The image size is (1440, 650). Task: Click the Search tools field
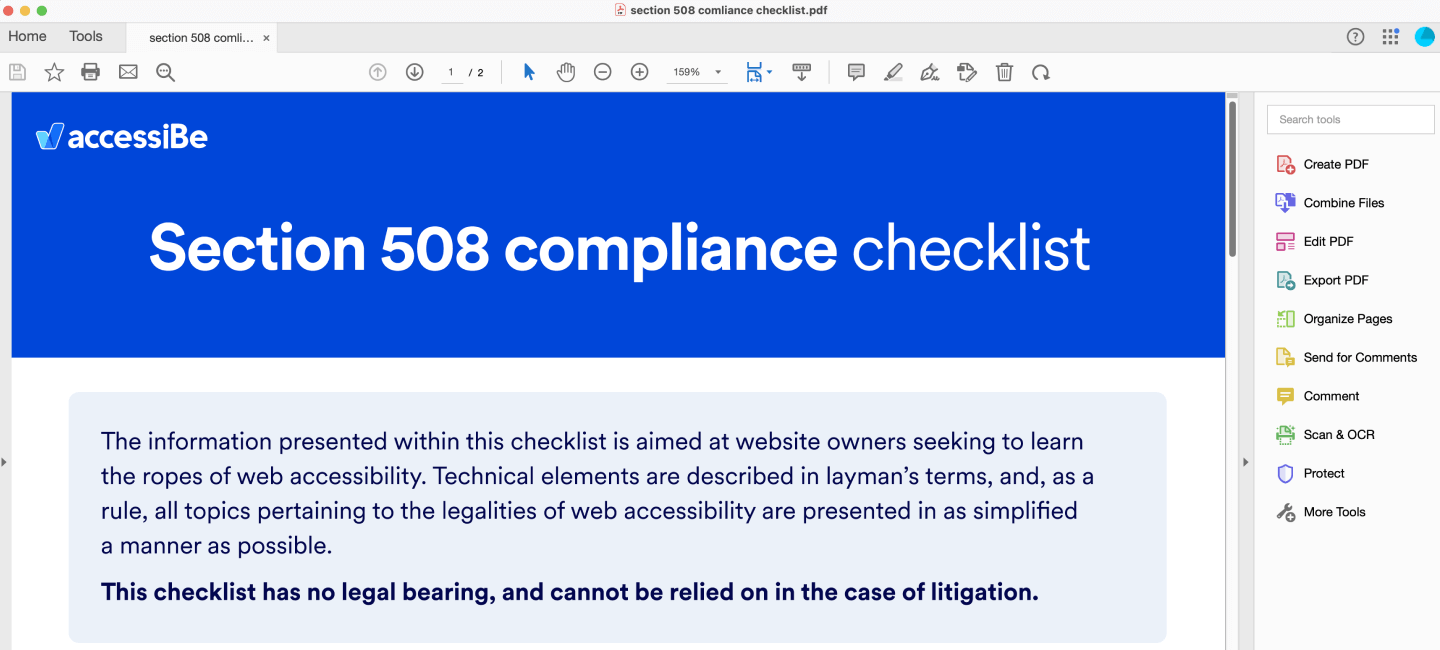click(1350, 119)
